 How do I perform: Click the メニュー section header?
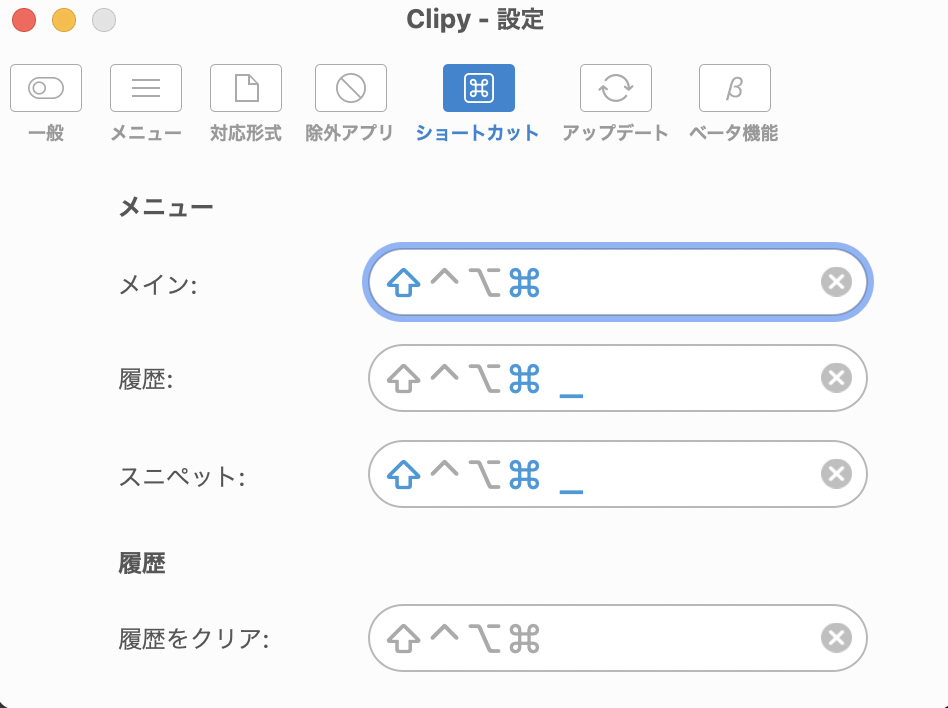165,207
